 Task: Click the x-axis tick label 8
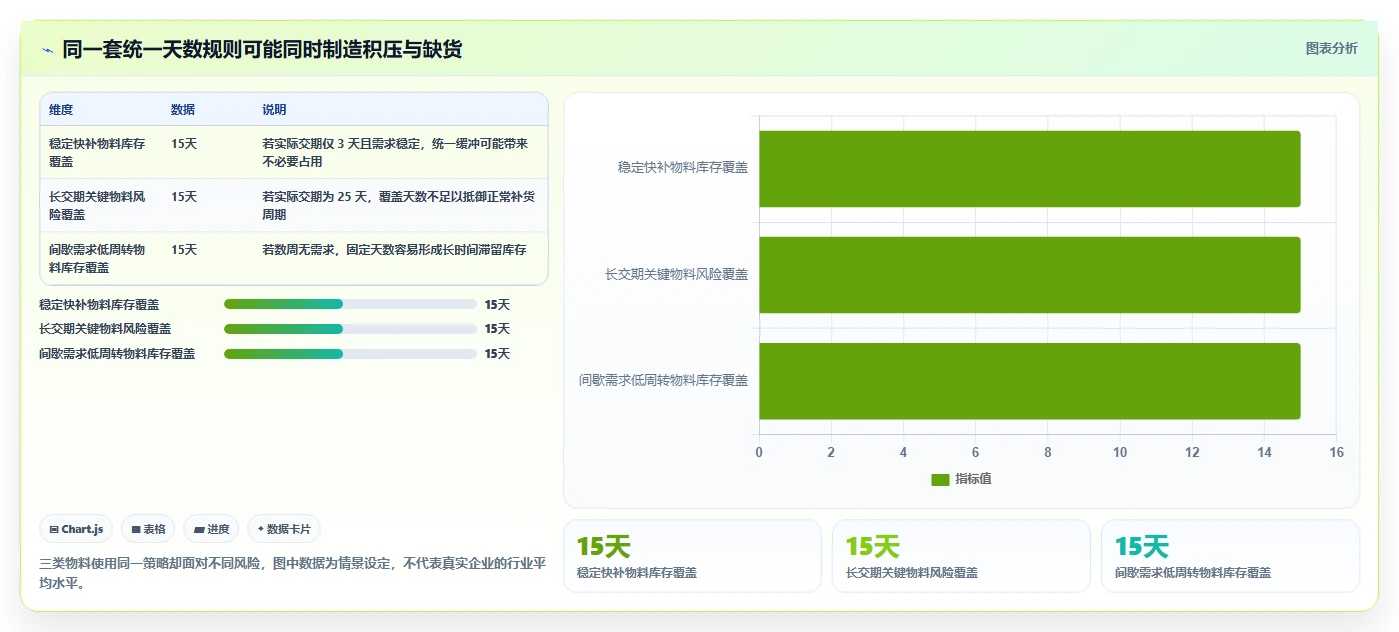(x=1047, y=452)
